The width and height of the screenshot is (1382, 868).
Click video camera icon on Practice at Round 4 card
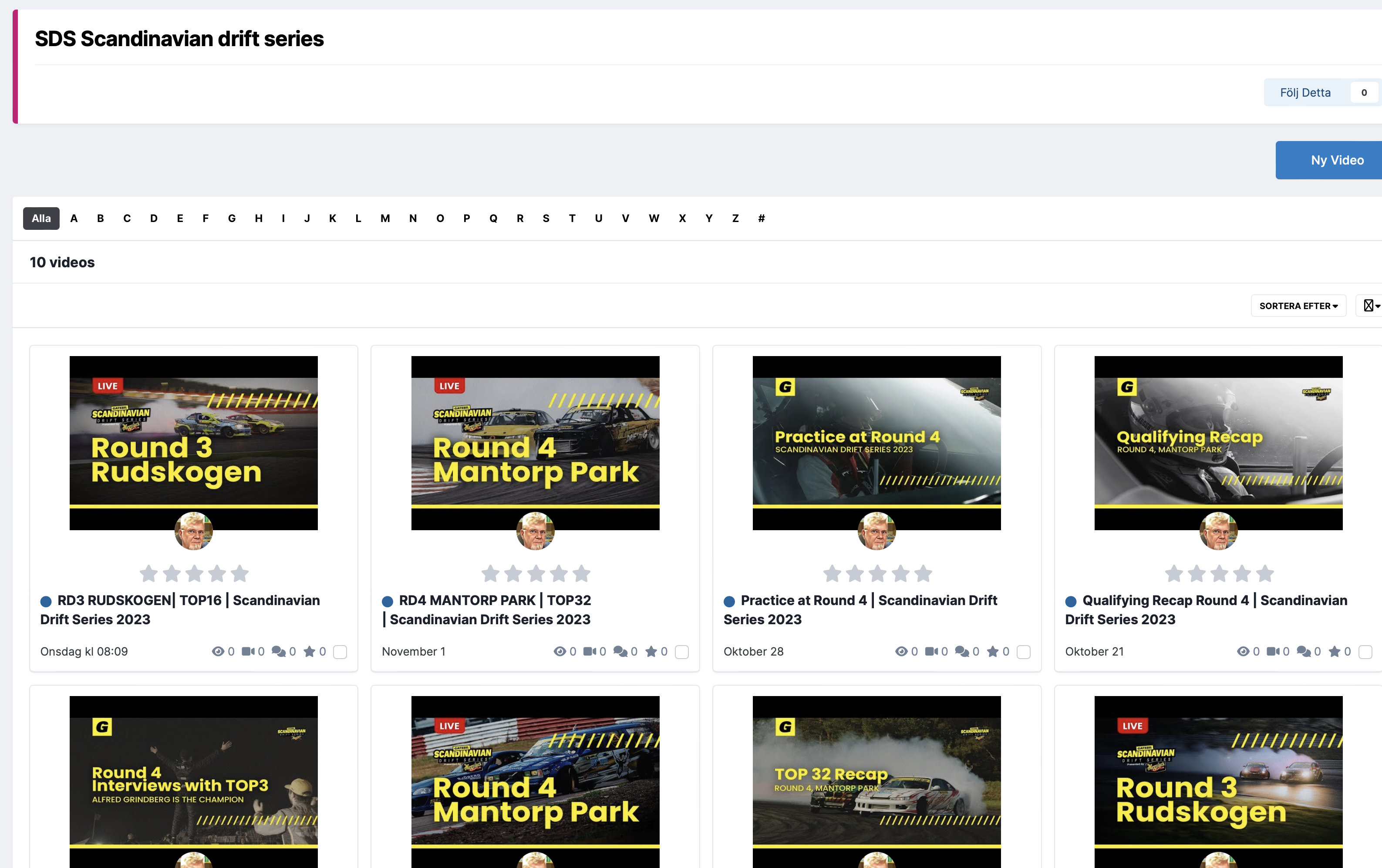tap(931, 651)
